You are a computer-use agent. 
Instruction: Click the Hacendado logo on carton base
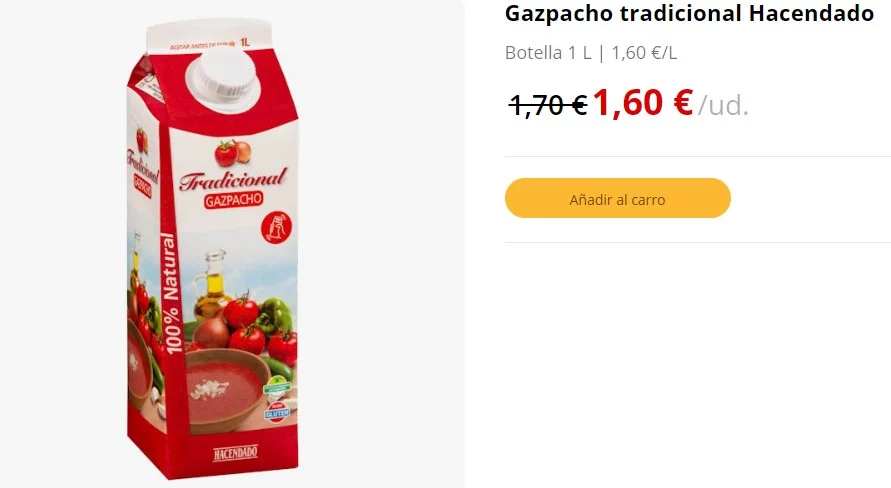click(235, 453)
